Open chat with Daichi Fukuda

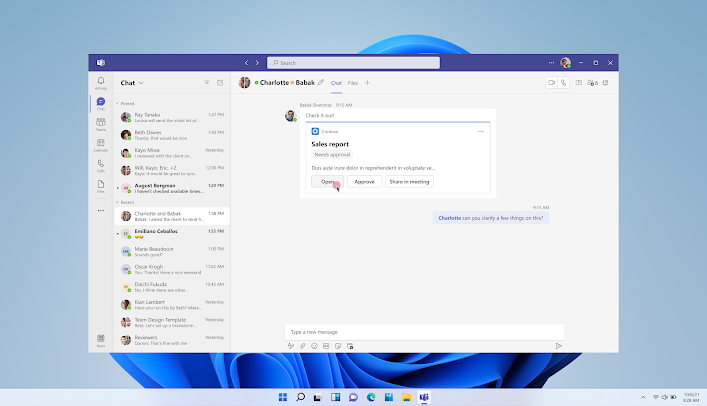[x=172, y=287]
